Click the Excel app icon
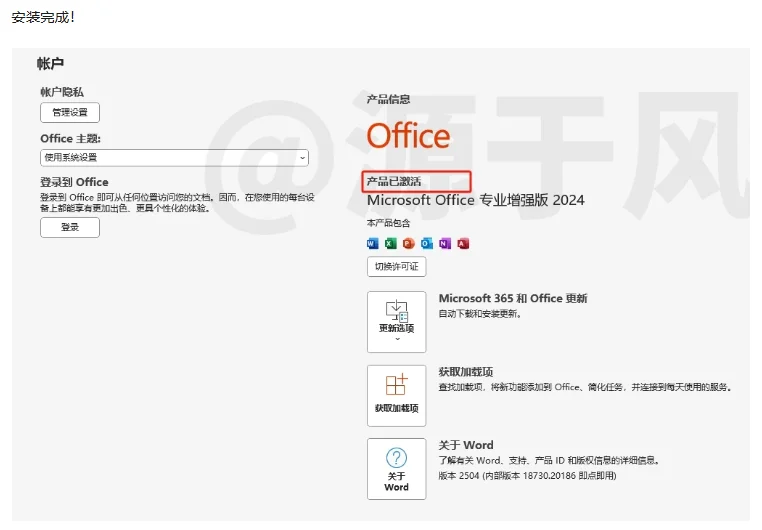Image resolution: width=762 pixels, height=530 pixels. [391, 243]
